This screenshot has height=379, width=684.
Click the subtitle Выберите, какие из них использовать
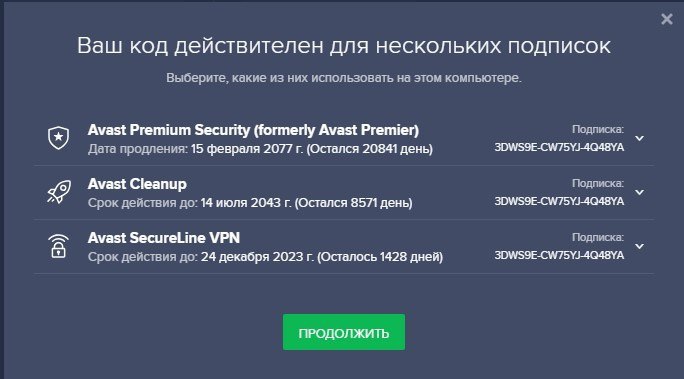tap(344, 78)
